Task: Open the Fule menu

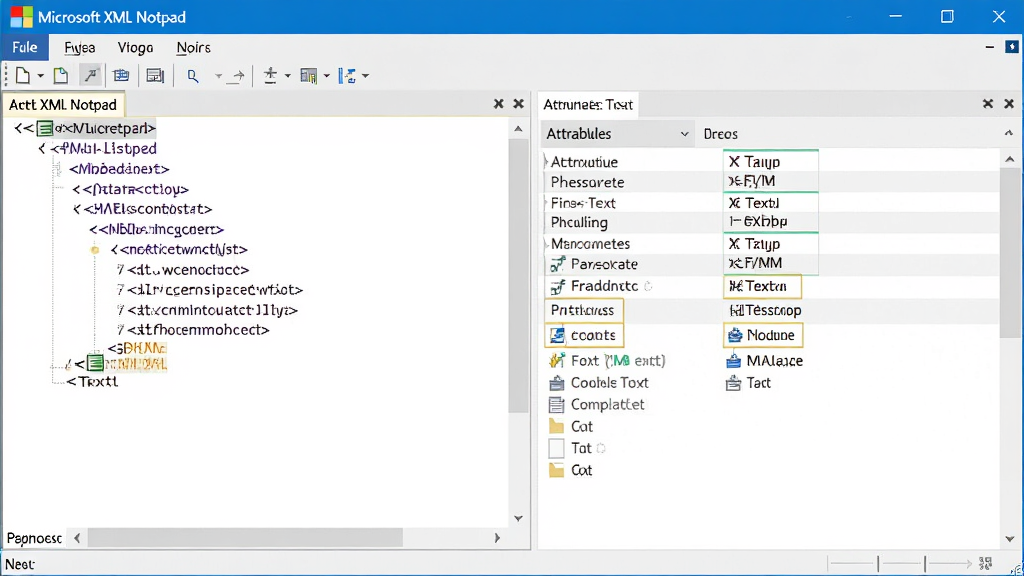Action: (25, 48)
